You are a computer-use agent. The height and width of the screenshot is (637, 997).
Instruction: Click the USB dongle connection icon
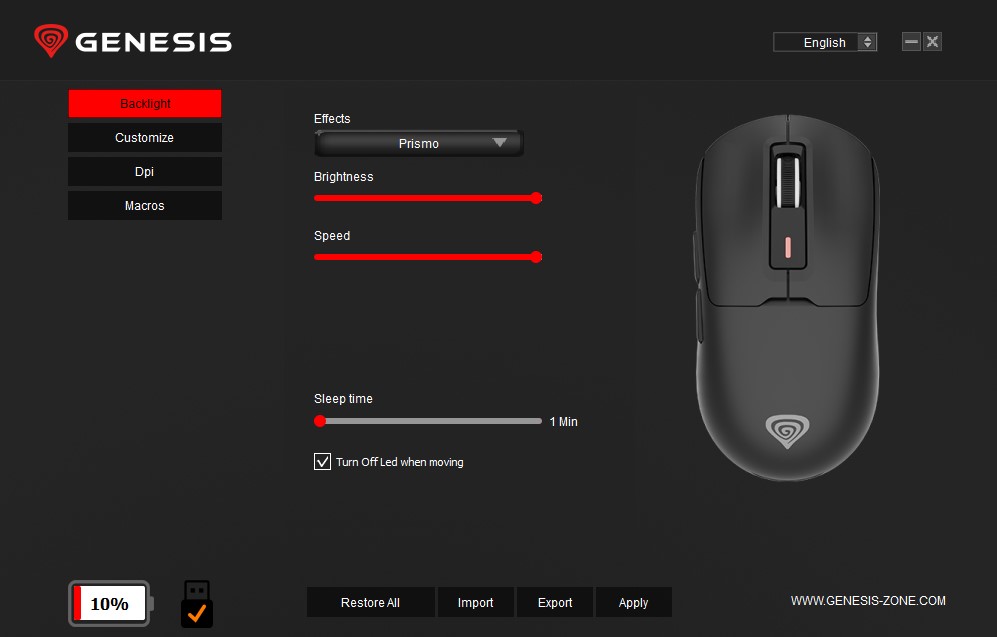point(197,604)
